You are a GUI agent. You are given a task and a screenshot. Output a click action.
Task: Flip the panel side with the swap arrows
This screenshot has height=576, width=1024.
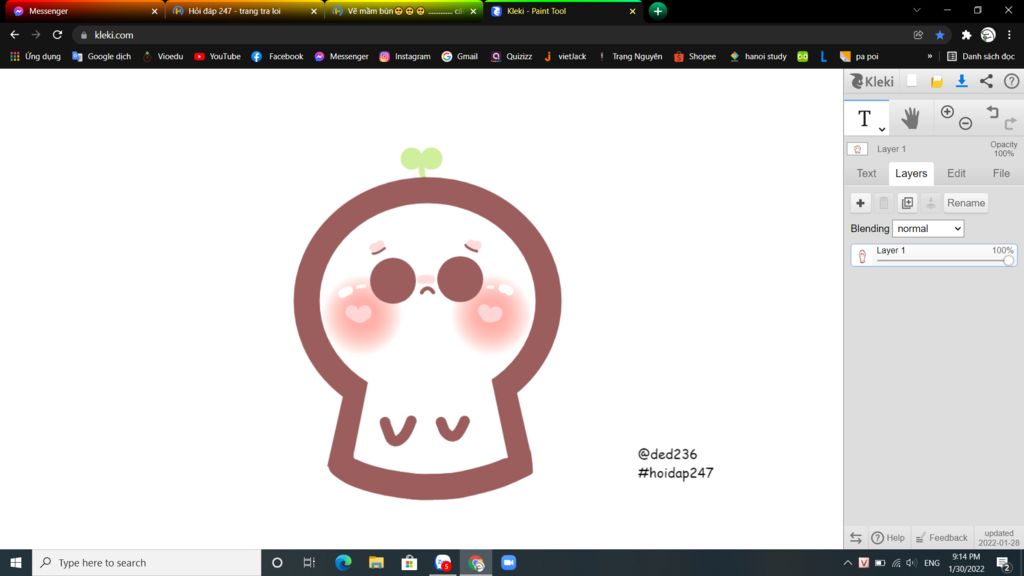pyautogui.click(x=856, y=537)
